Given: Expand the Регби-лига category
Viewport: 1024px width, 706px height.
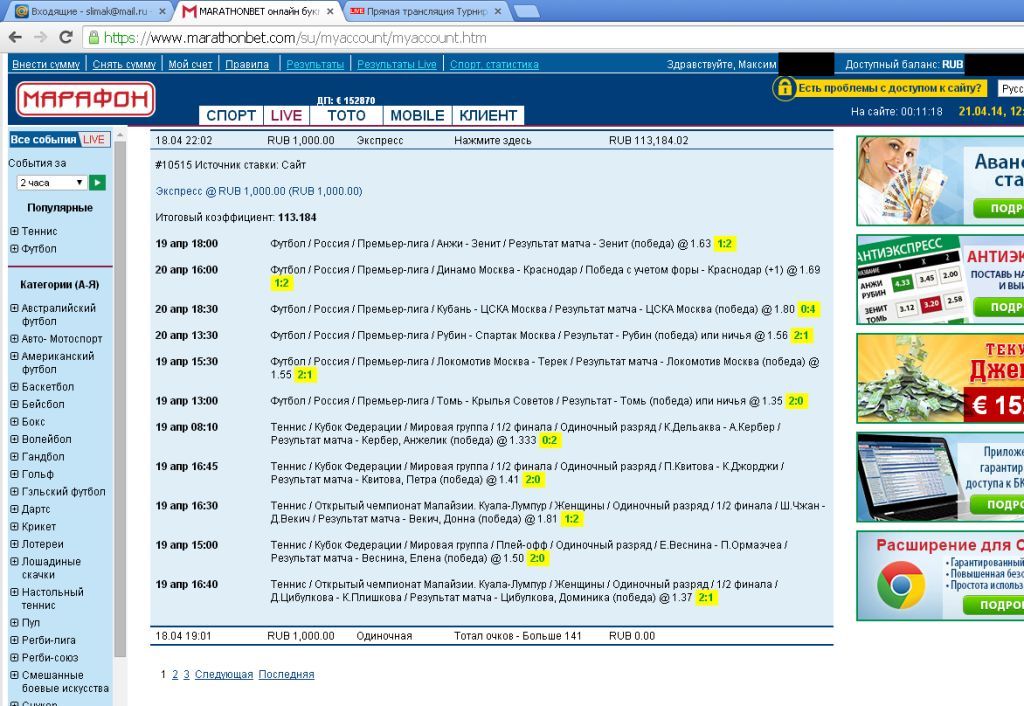Looking at the screenshot, I should click(14, 641).
